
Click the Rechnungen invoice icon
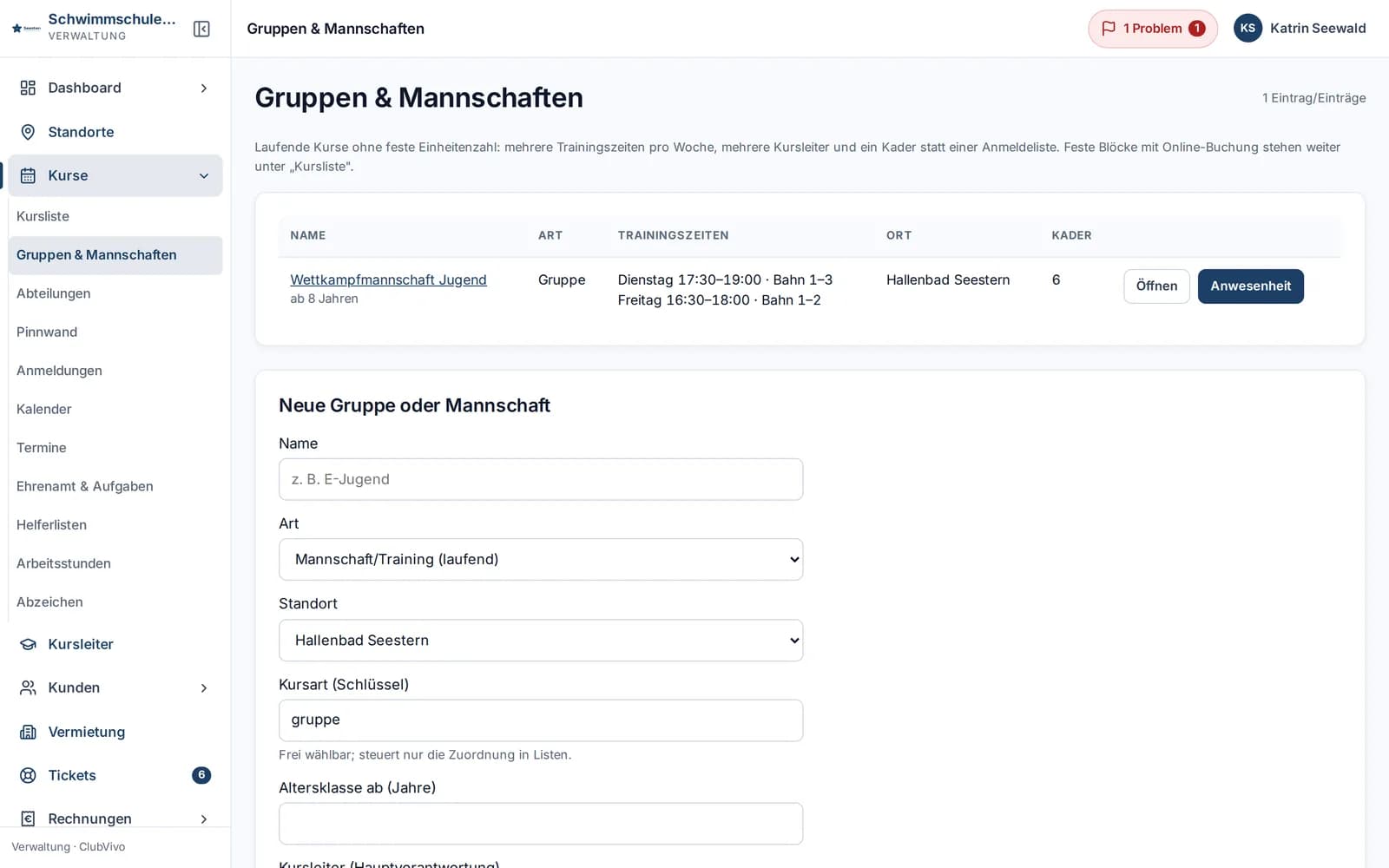click(x=28, y=819)
